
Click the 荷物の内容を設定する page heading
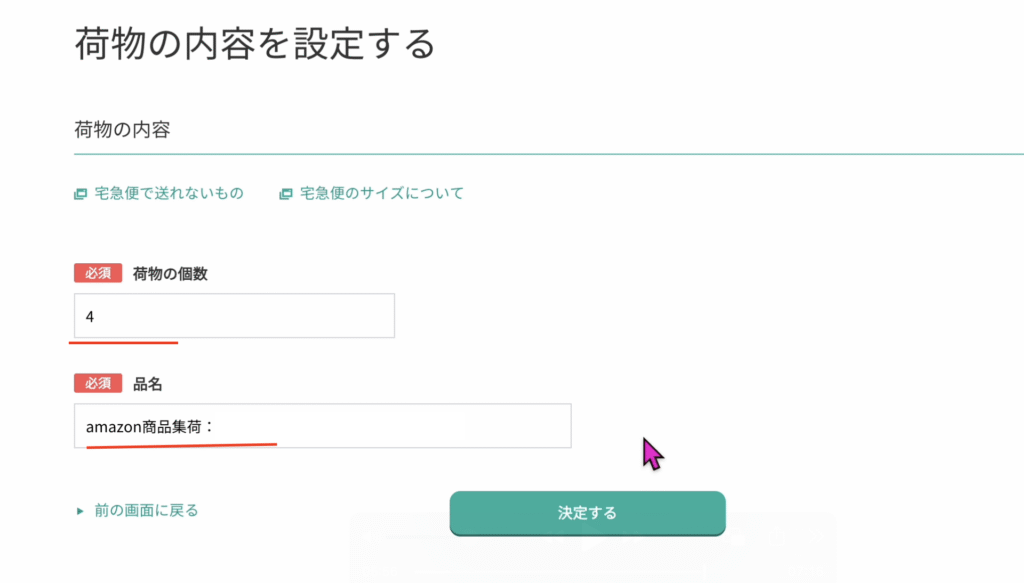point(255,44)
